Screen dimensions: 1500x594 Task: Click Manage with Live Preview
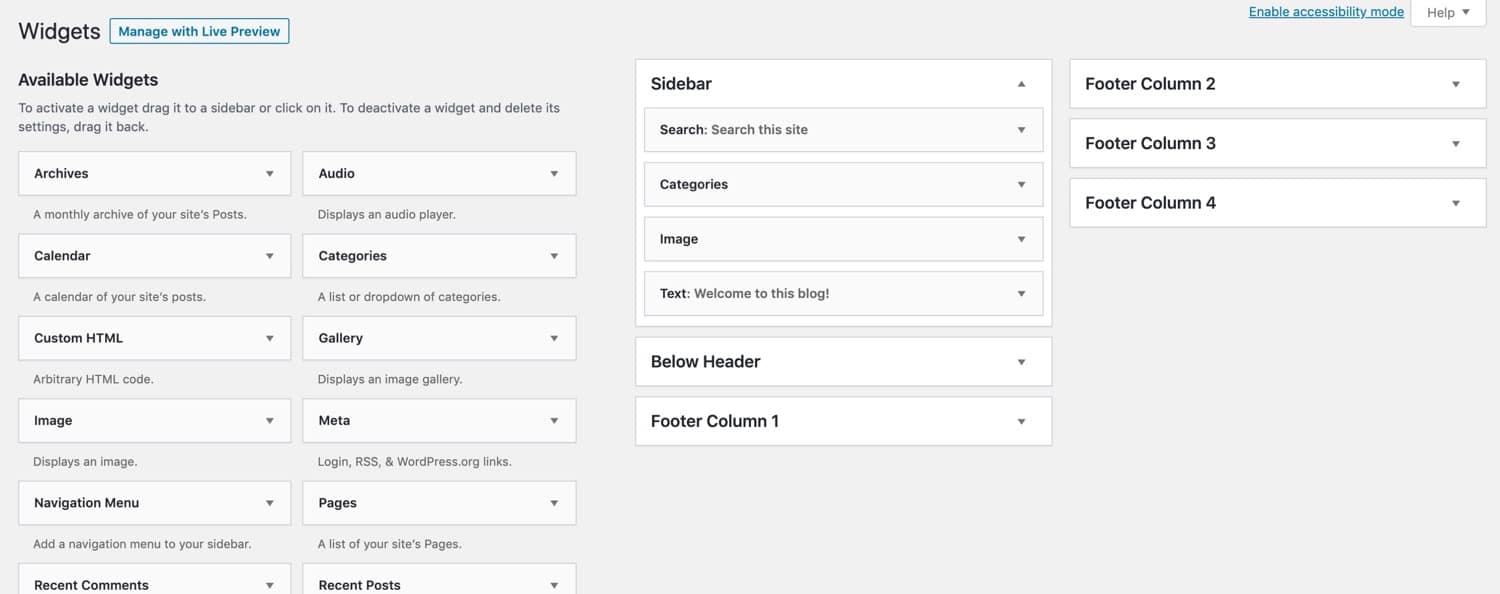198,31
